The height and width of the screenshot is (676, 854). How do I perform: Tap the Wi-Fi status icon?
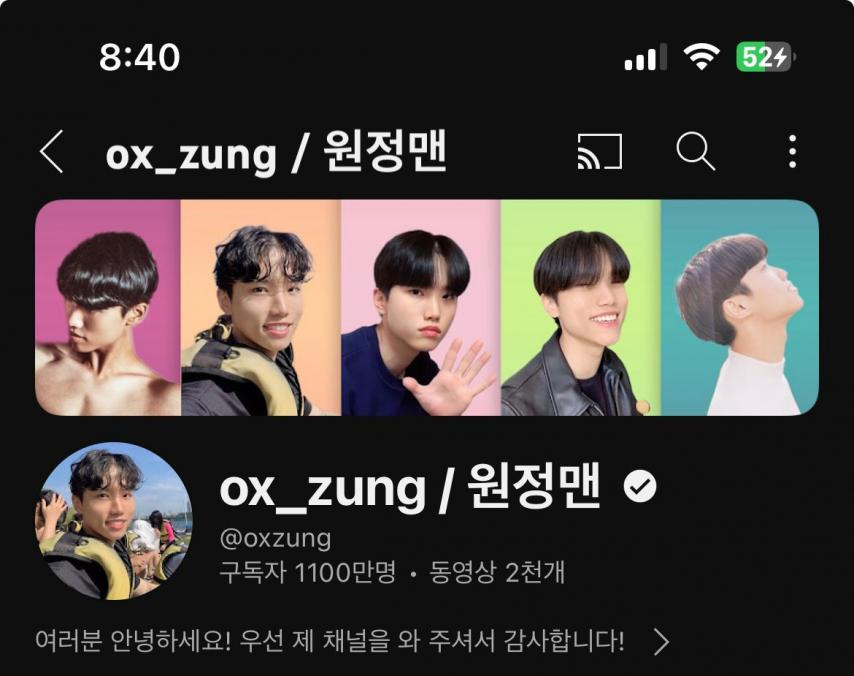(x=702, y=56)
